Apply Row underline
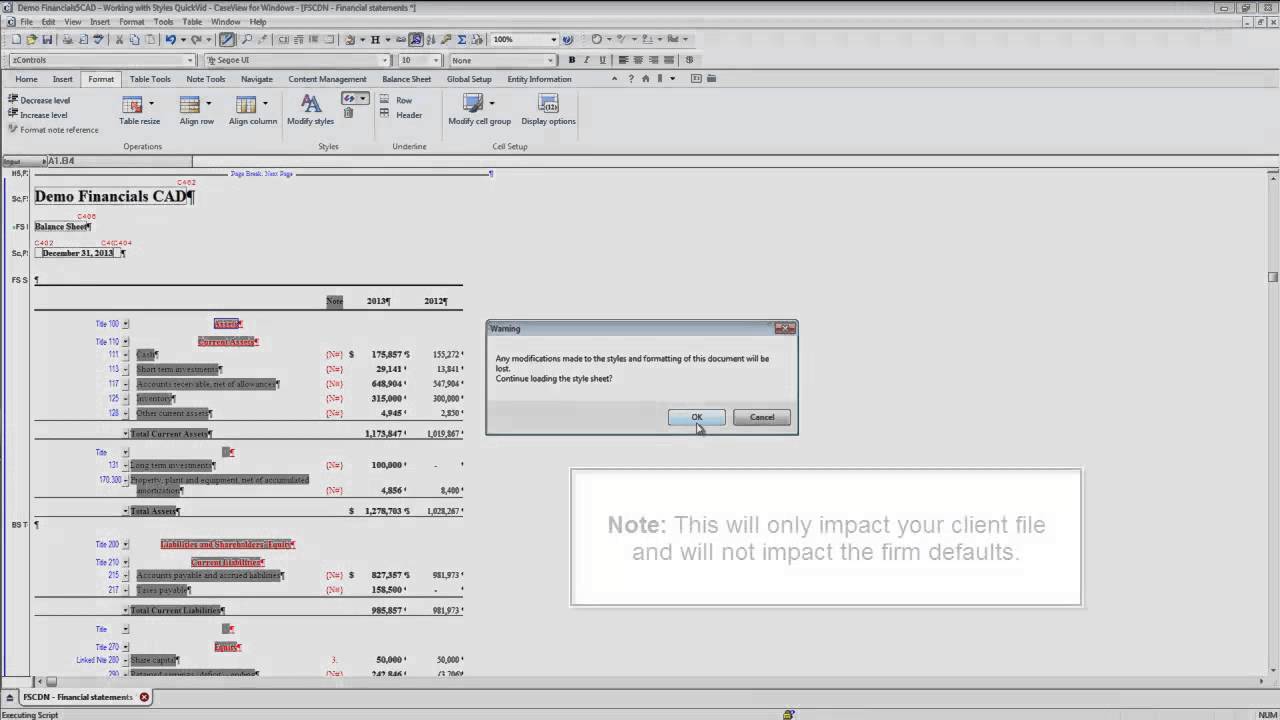Viewport: 1280px width, 720px height. [396, 100]
